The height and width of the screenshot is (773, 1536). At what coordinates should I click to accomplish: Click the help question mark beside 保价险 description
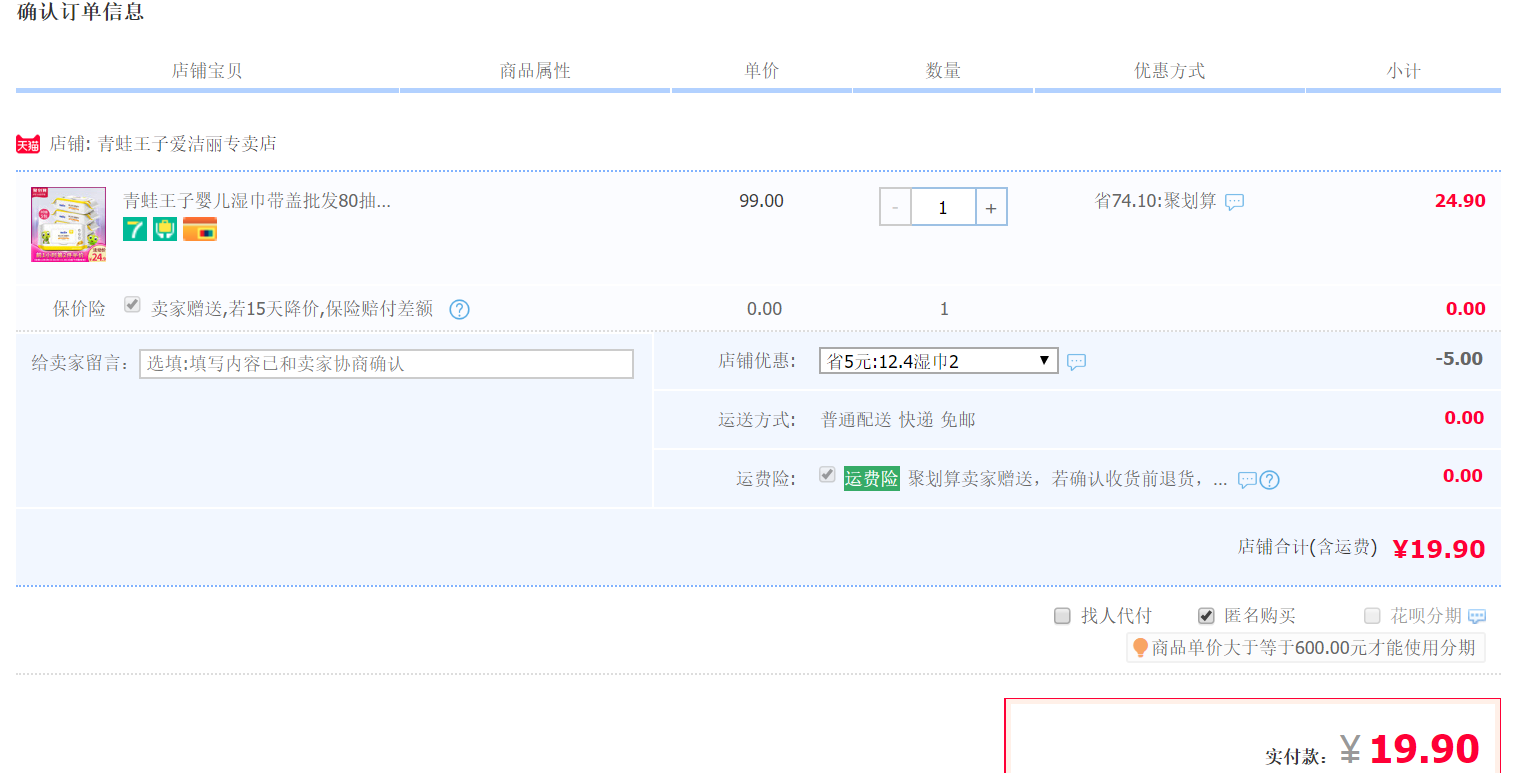(459, 309)
